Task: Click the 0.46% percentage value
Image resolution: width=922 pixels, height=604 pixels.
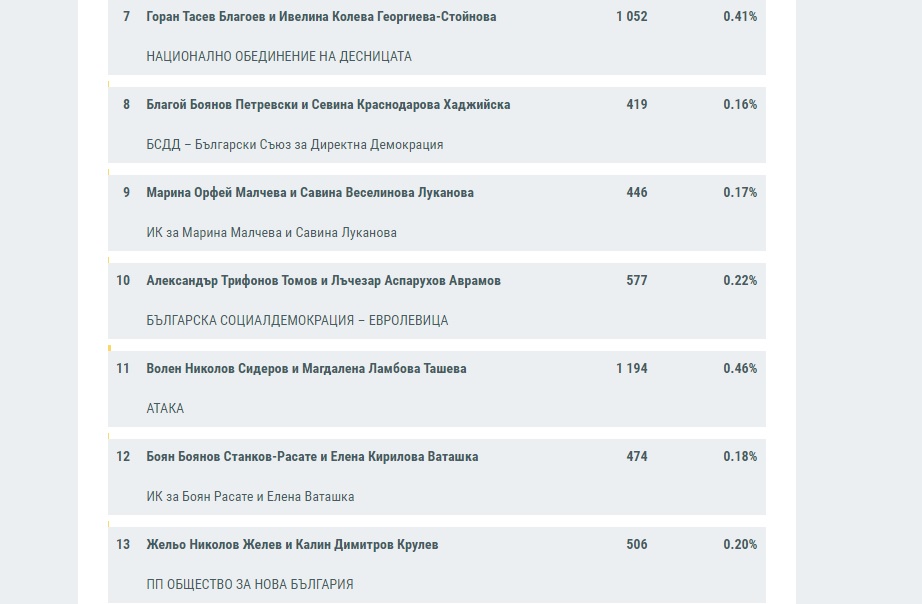Action: (x=740, y=369)
